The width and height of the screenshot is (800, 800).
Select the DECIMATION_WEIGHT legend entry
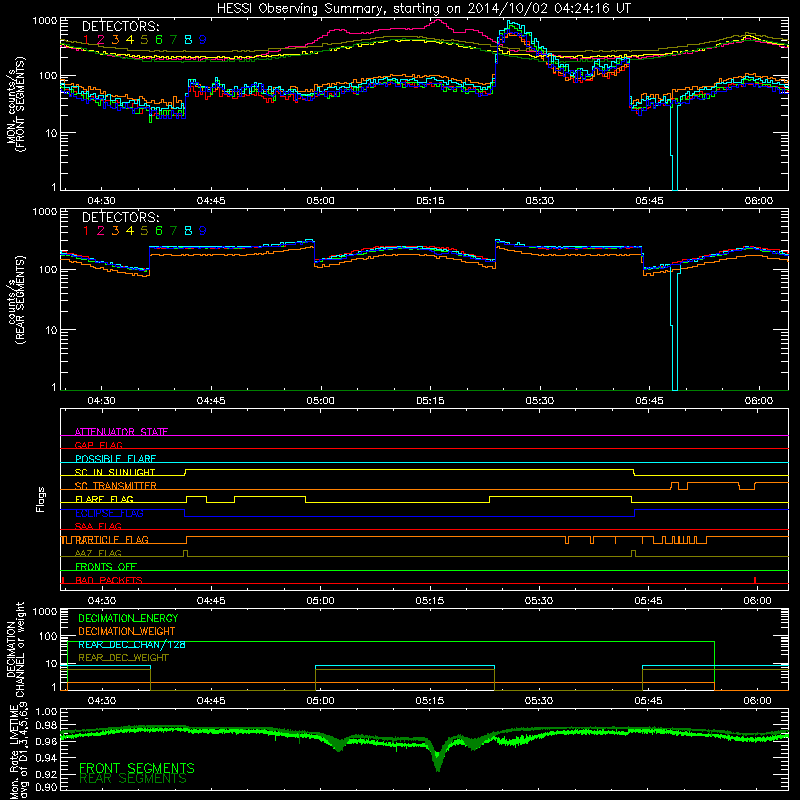pos(127,631)
